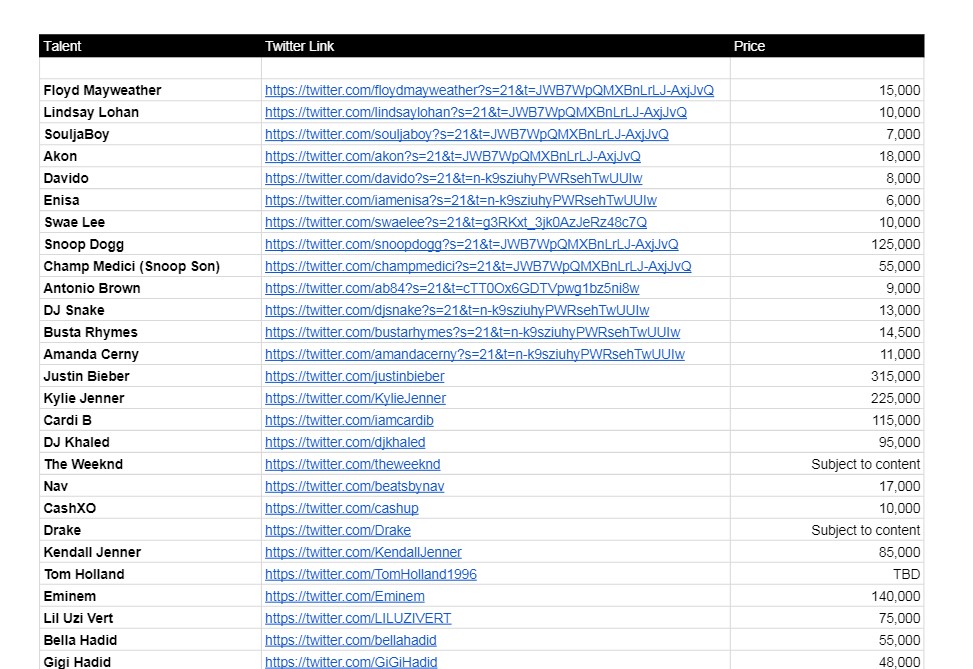Click the 48,000 price cell
This screenshot has width=973, height=669.
[827, 661]
